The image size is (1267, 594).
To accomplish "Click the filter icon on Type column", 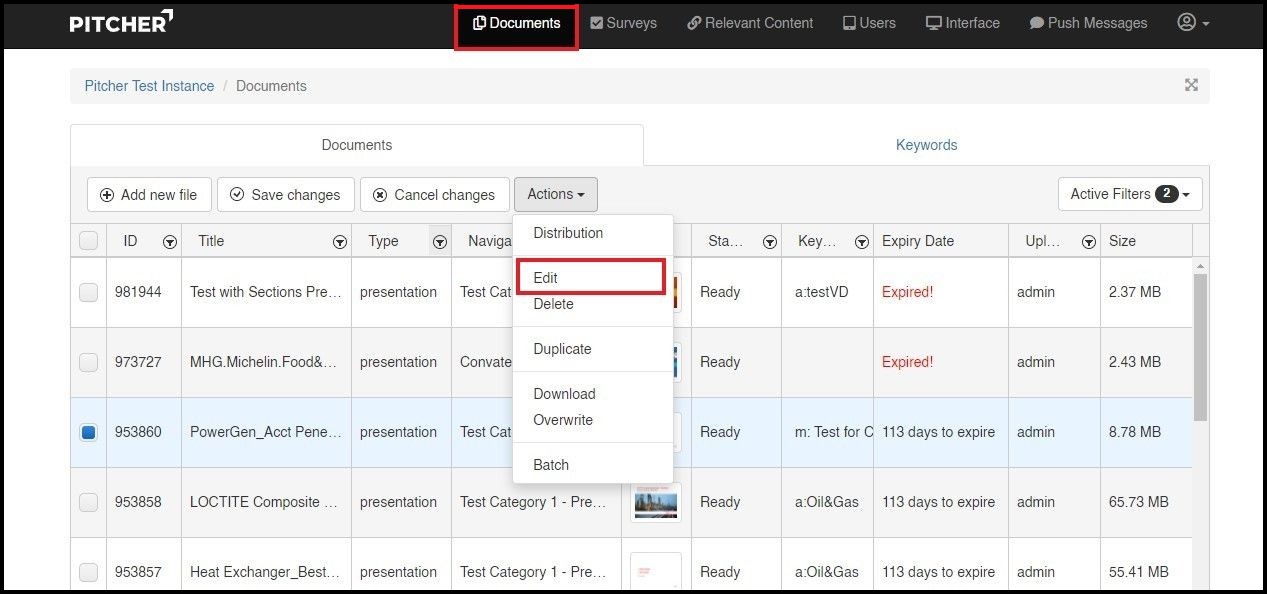I will point(439,241).
